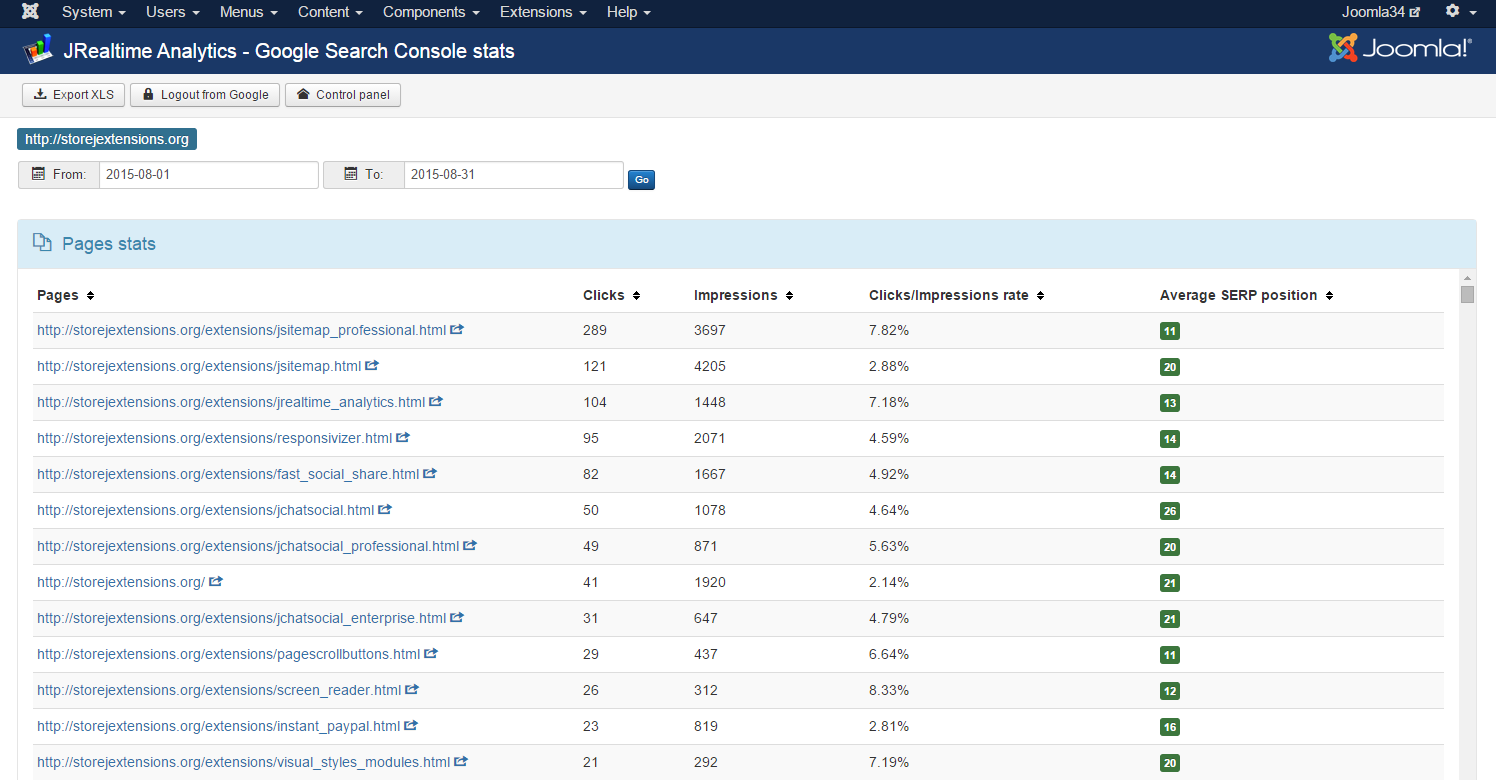
Task: Open calendar icon for From date
Action: point(39,174)
